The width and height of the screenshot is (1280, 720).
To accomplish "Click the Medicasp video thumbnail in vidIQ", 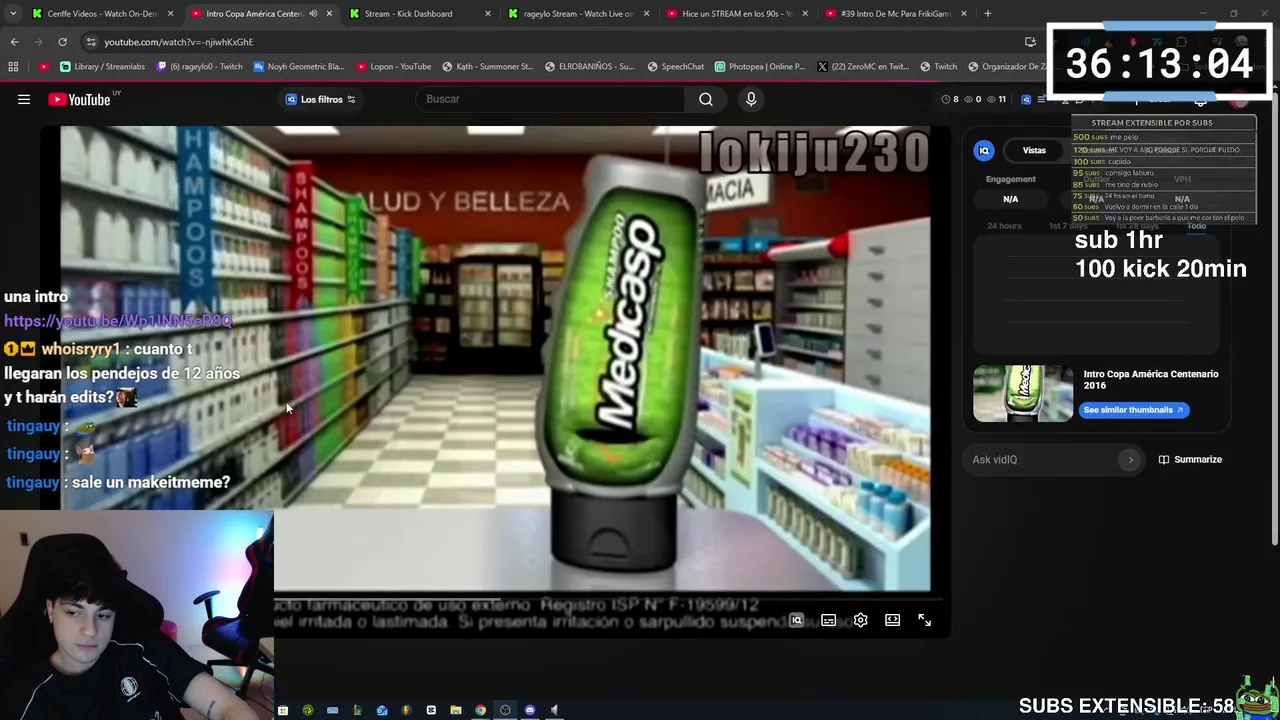I will click(x=1023, y=393).
